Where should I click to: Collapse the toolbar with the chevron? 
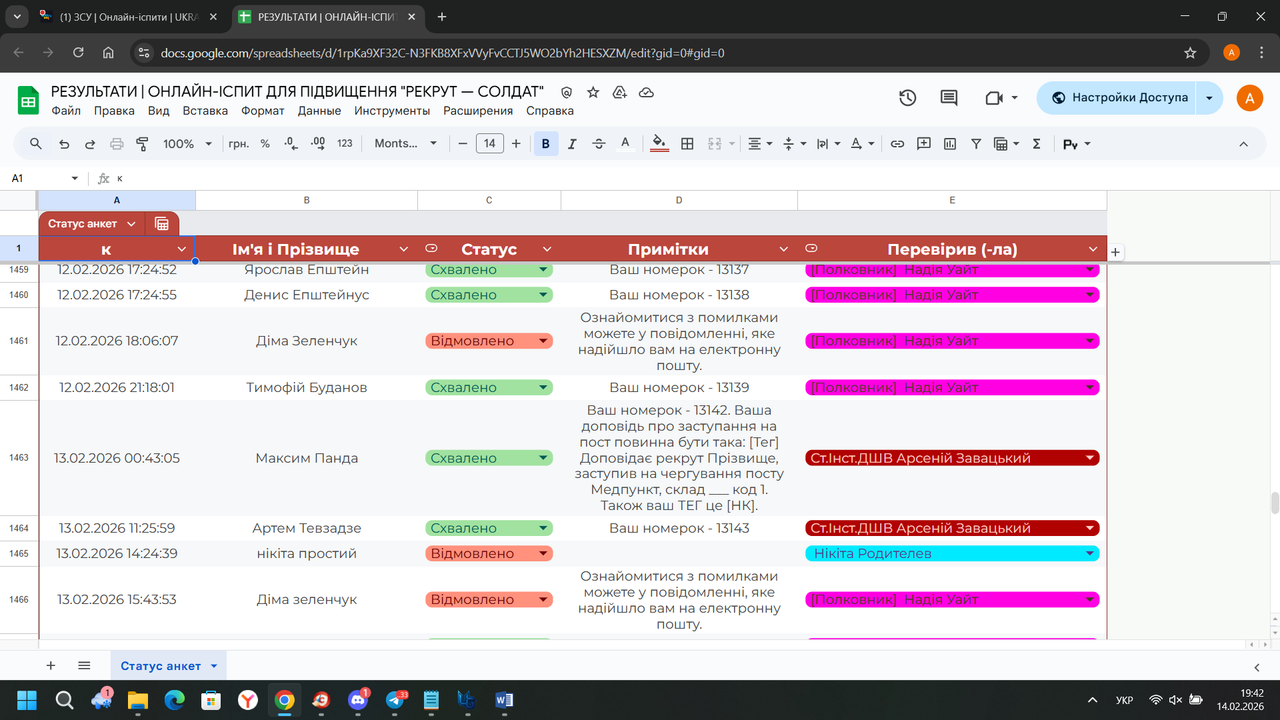coord(1244,144)
